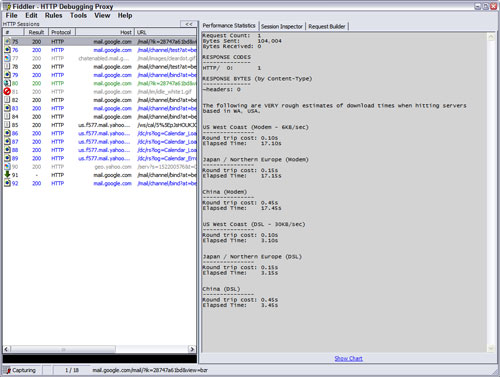
Task: Open the Rules menu
Action: coord(53,15)
